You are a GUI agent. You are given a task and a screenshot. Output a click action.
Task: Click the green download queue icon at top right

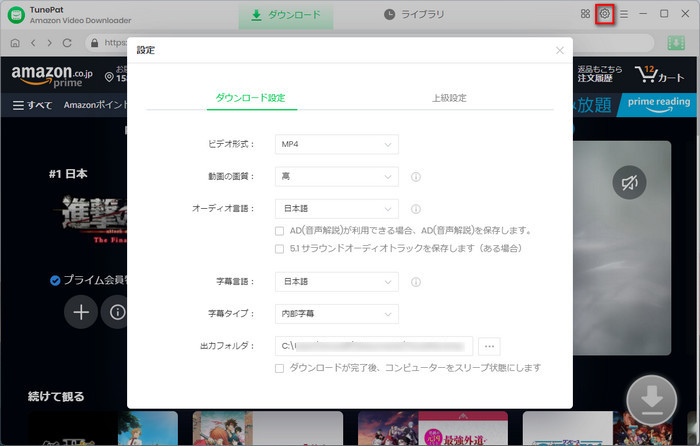tap(676, 43)
